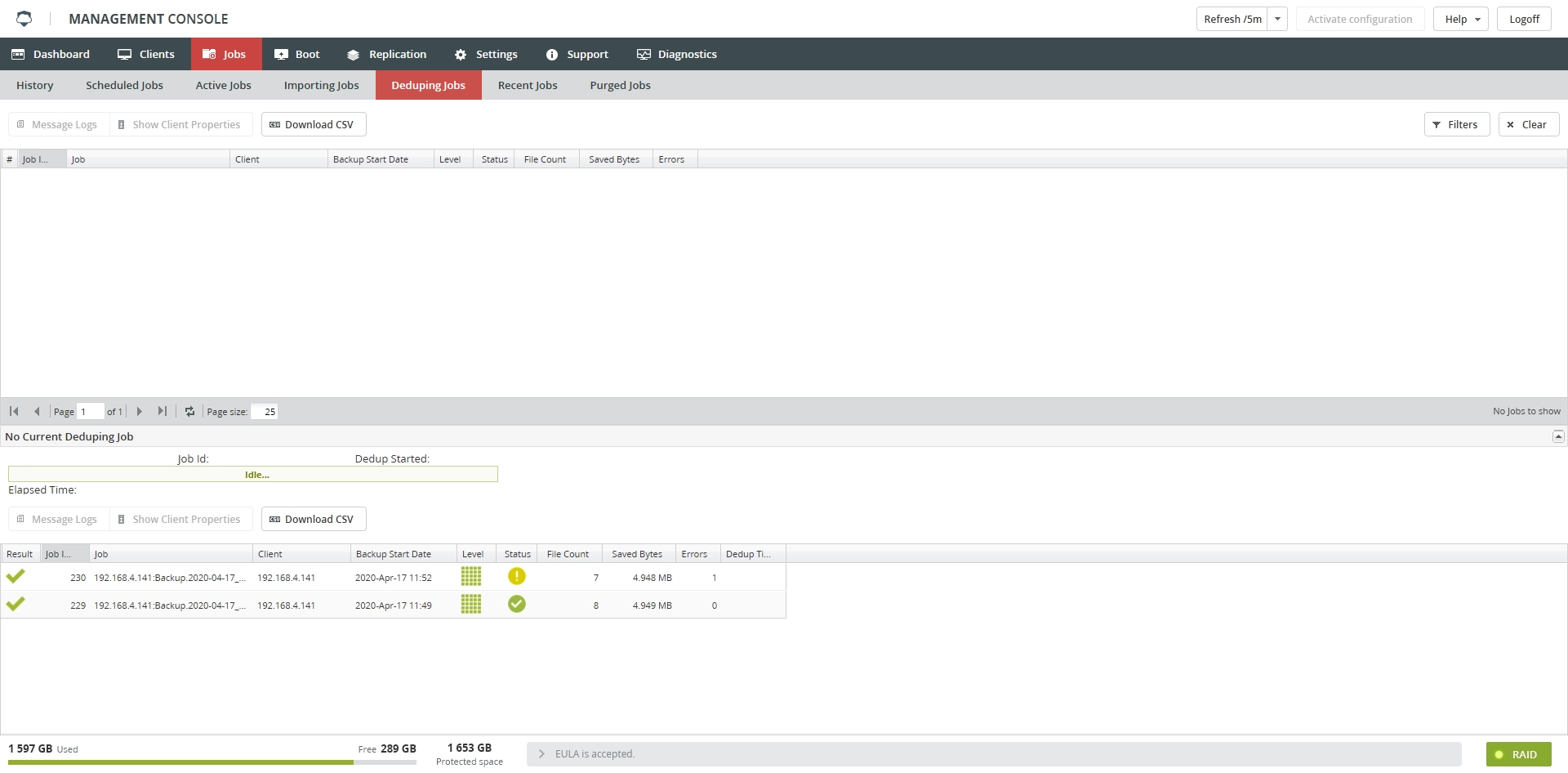1568x773 pixels.
Task: Click result checkmark icon of job 230
Action: pos(16,576)
